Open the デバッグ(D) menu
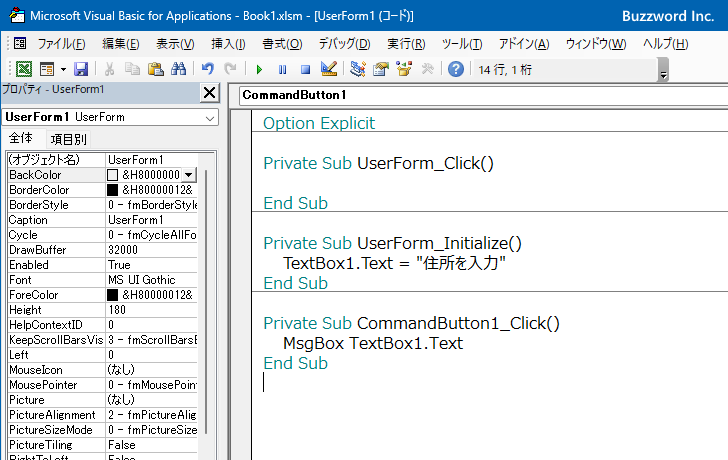The height and width of the screenshot is (460, 728). (344, 44)
